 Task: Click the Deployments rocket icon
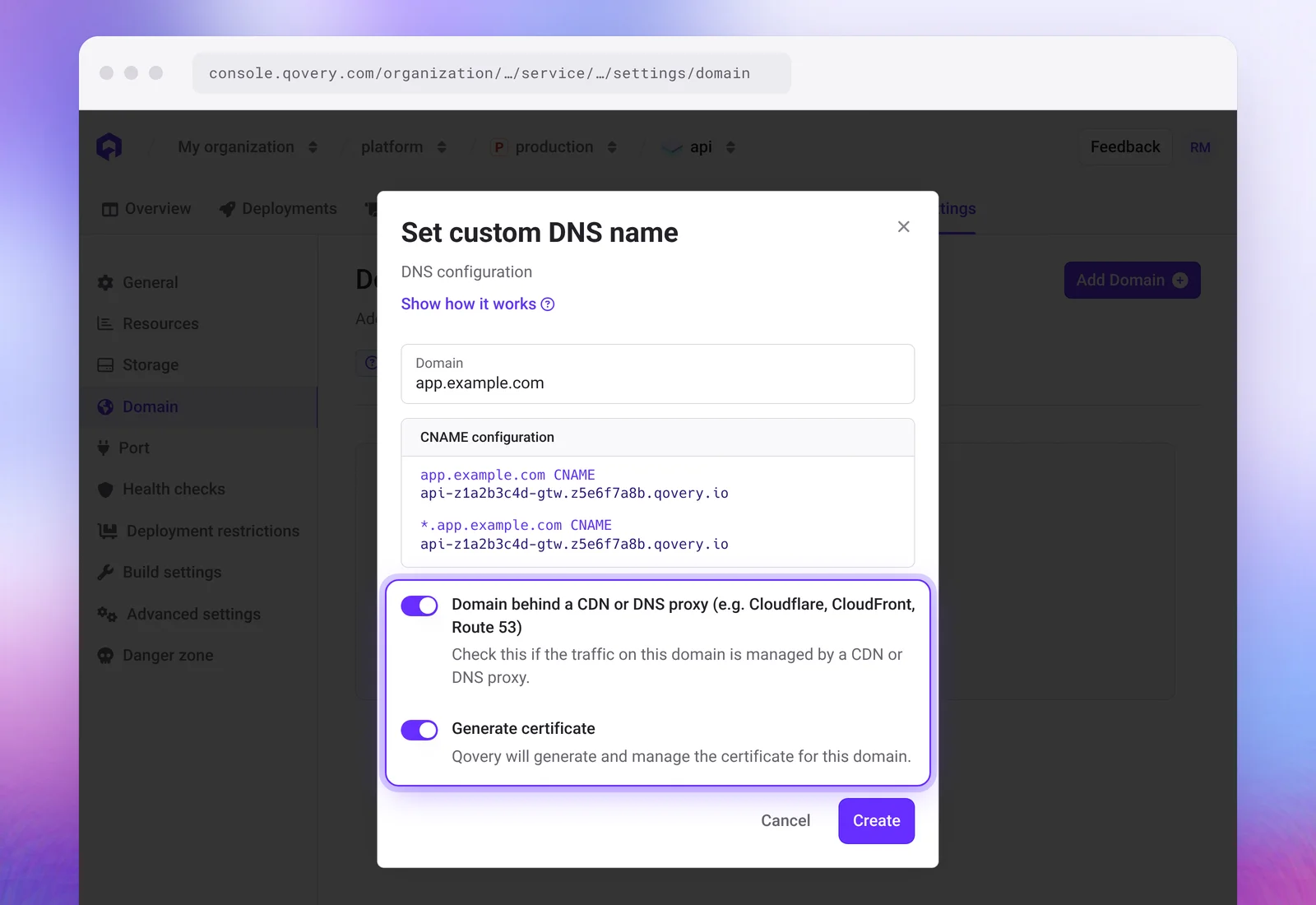pyautogui.click(x=228, y=209)
